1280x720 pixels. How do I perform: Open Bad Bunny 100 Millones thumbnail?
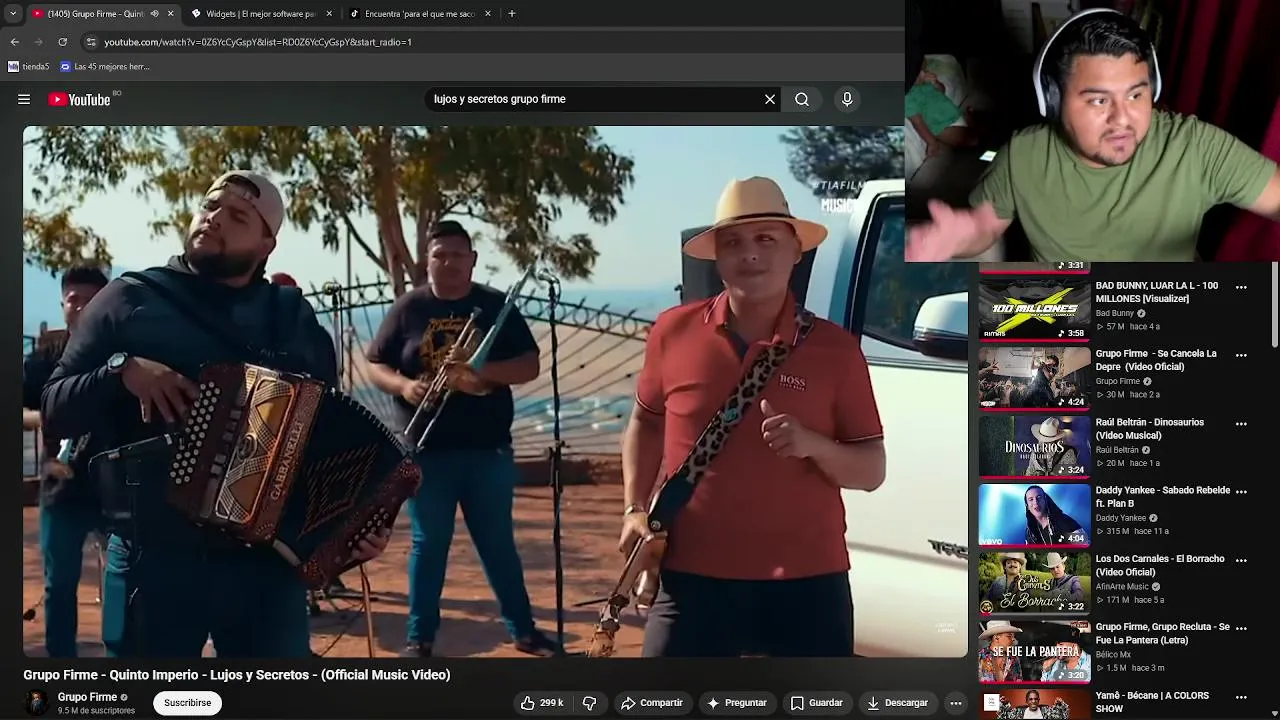tap(1034, 309)
